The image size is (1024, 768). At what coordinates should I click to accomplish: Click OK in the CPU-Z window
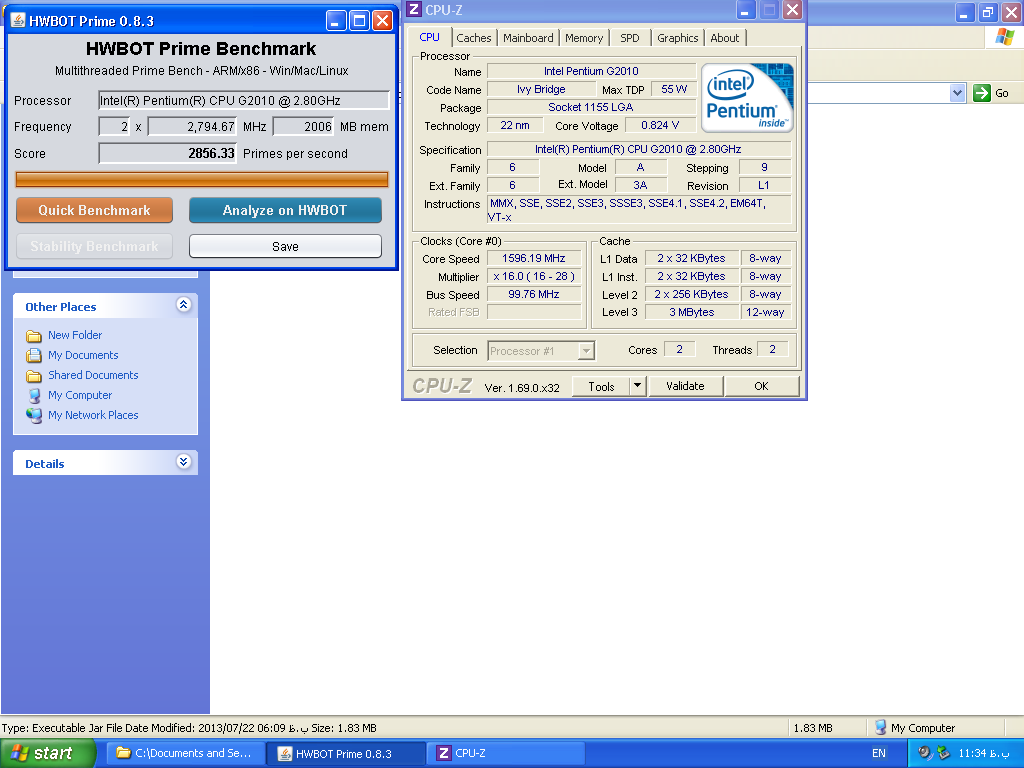pos(761,386)
